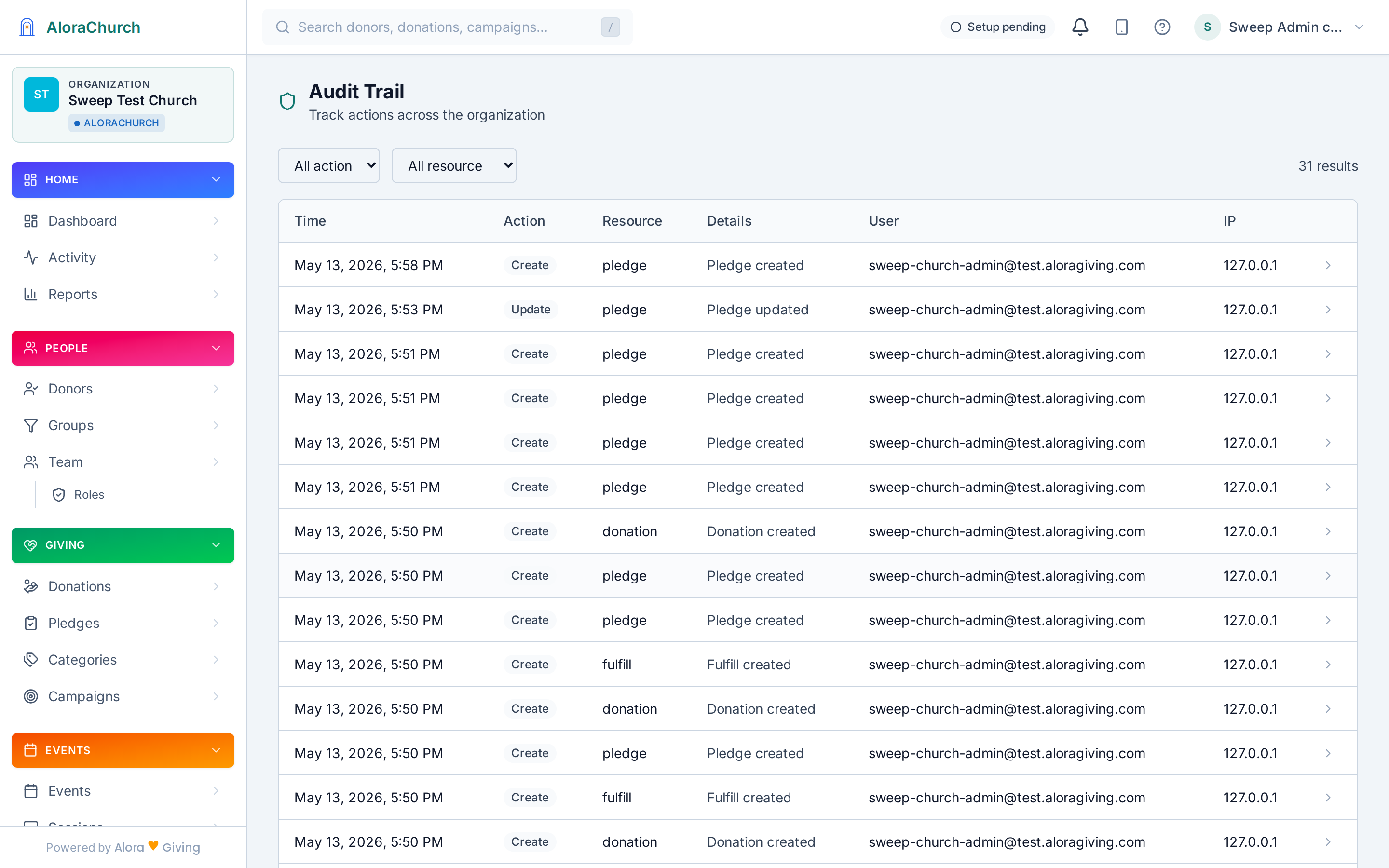Click the search magnifier icon
This screenshot has width=1389, height=868.
pyautogui.click(x=283, y=27)
